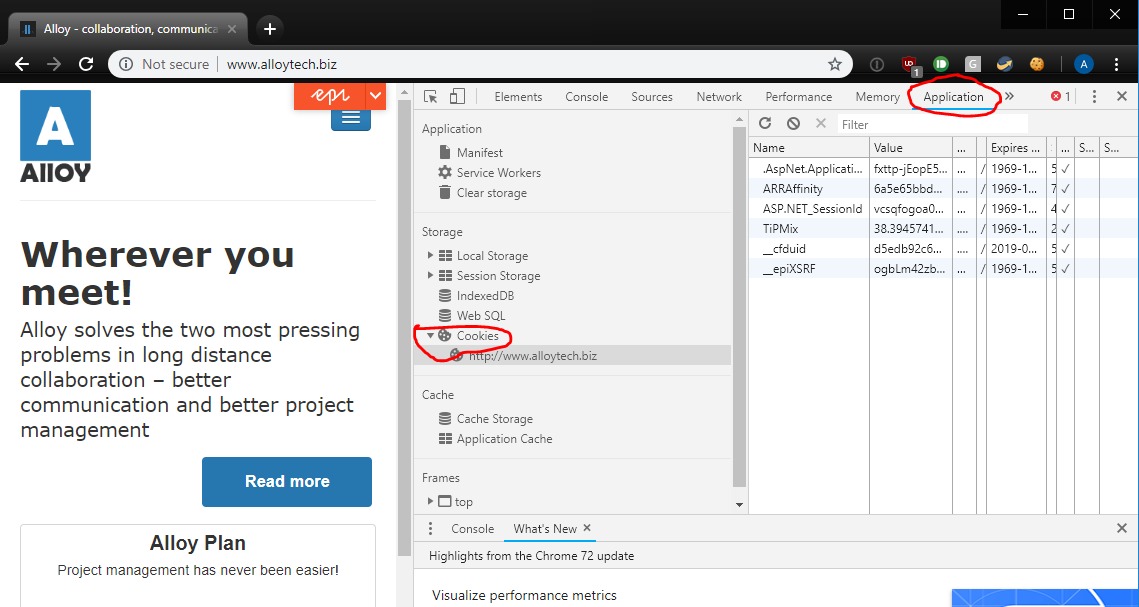This screenshot has height=607, width=1139.
Task: Click the Read more button
Action: point(287,482)
